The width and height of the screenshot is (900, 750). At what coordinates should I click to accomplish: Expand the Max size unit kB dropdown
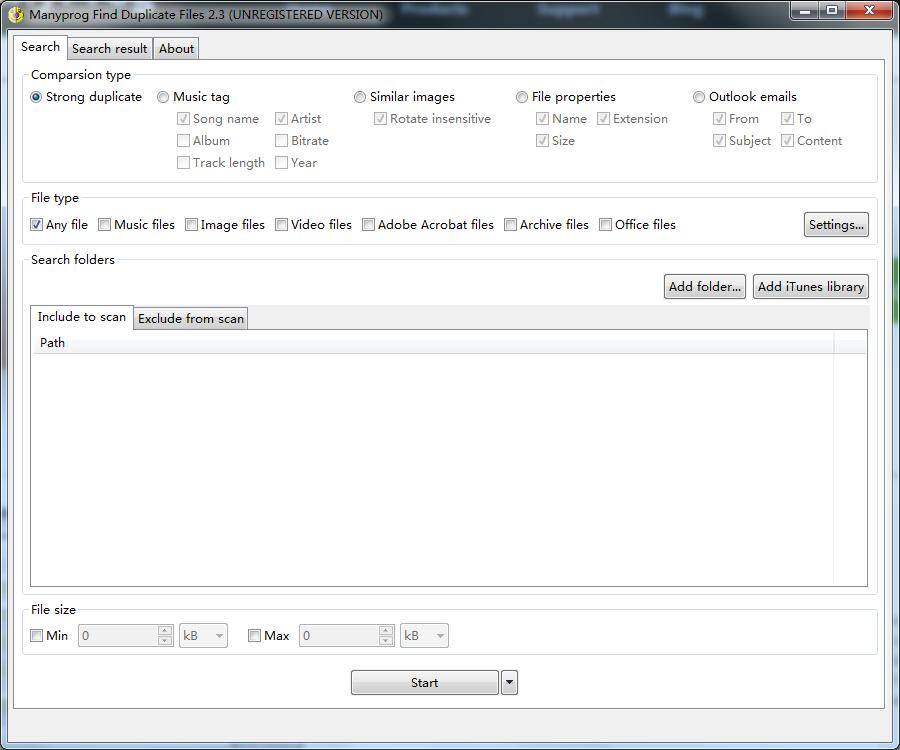tap(424, 635)
